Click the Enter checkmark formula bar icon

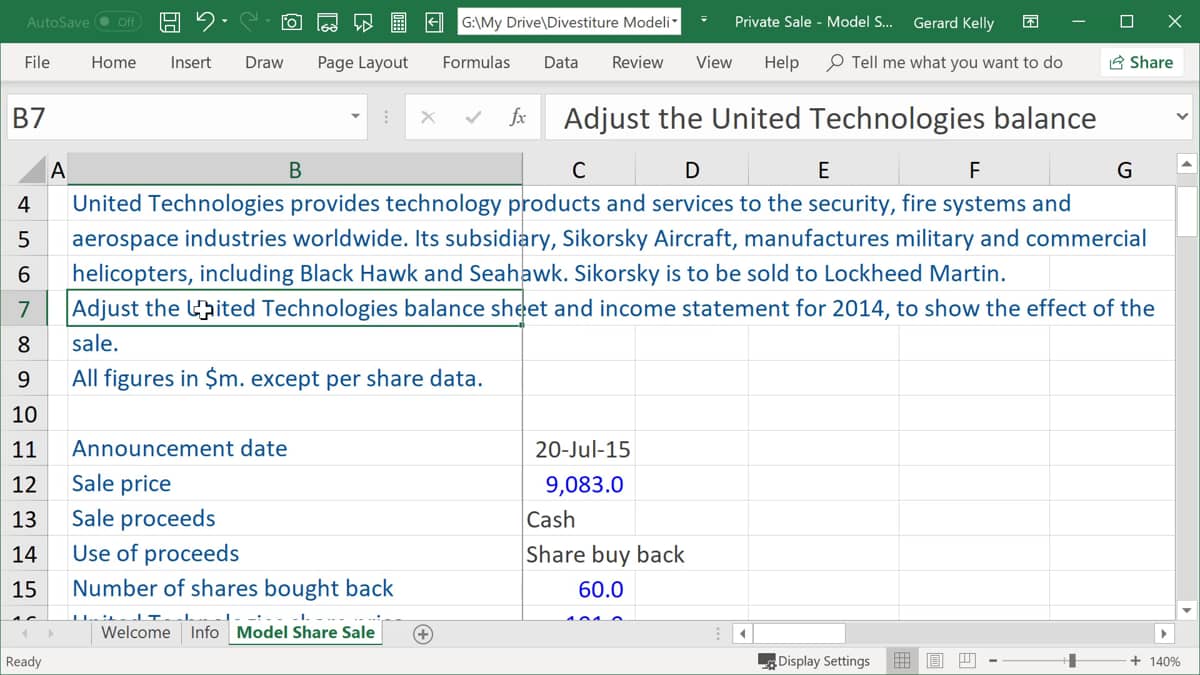point(474,118)
